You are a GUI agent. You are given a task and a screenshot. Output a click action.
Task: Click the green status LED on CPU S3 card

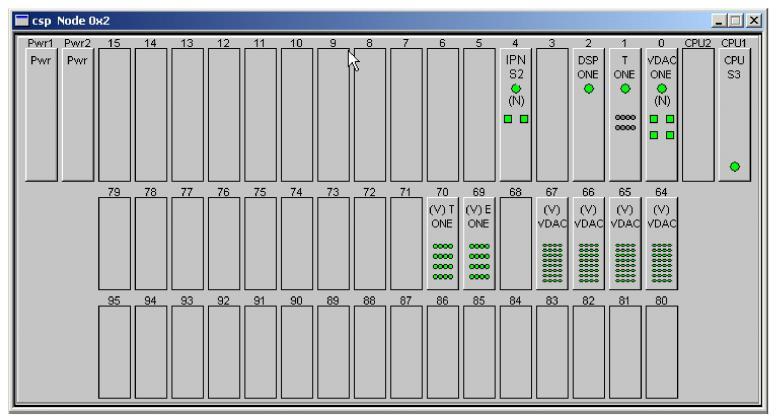[735, 167]
